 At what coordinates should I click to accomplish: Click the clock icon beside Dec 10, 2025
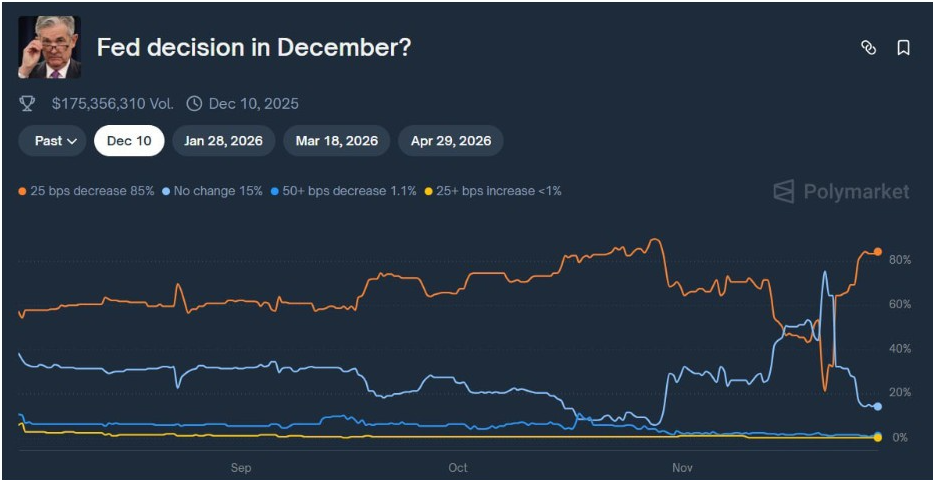(194, 103)
